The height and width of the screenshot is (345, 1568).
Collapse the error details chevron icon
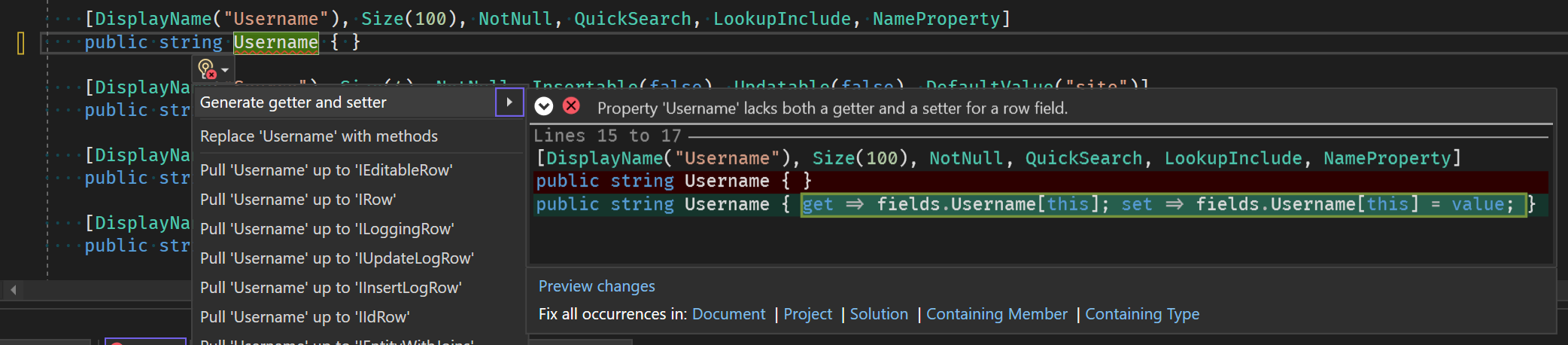(x=544, y=107)
